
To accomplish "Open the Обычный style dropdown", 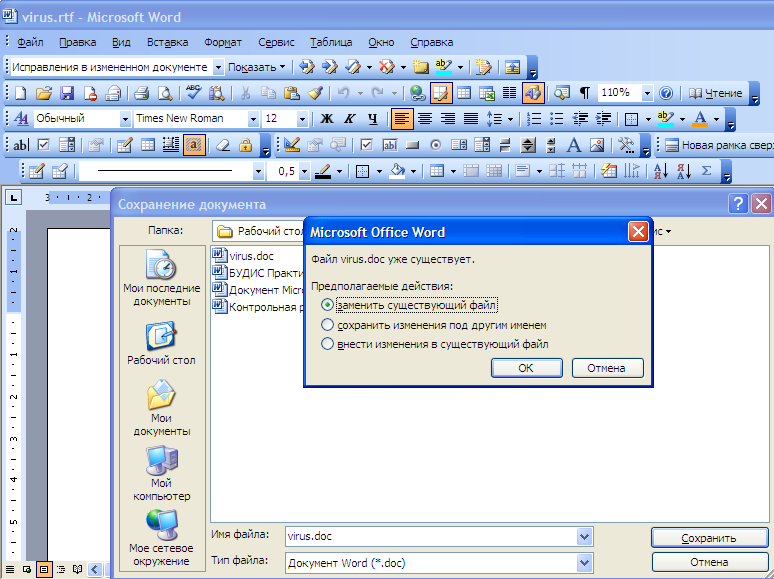I will (x=125, y=118).
